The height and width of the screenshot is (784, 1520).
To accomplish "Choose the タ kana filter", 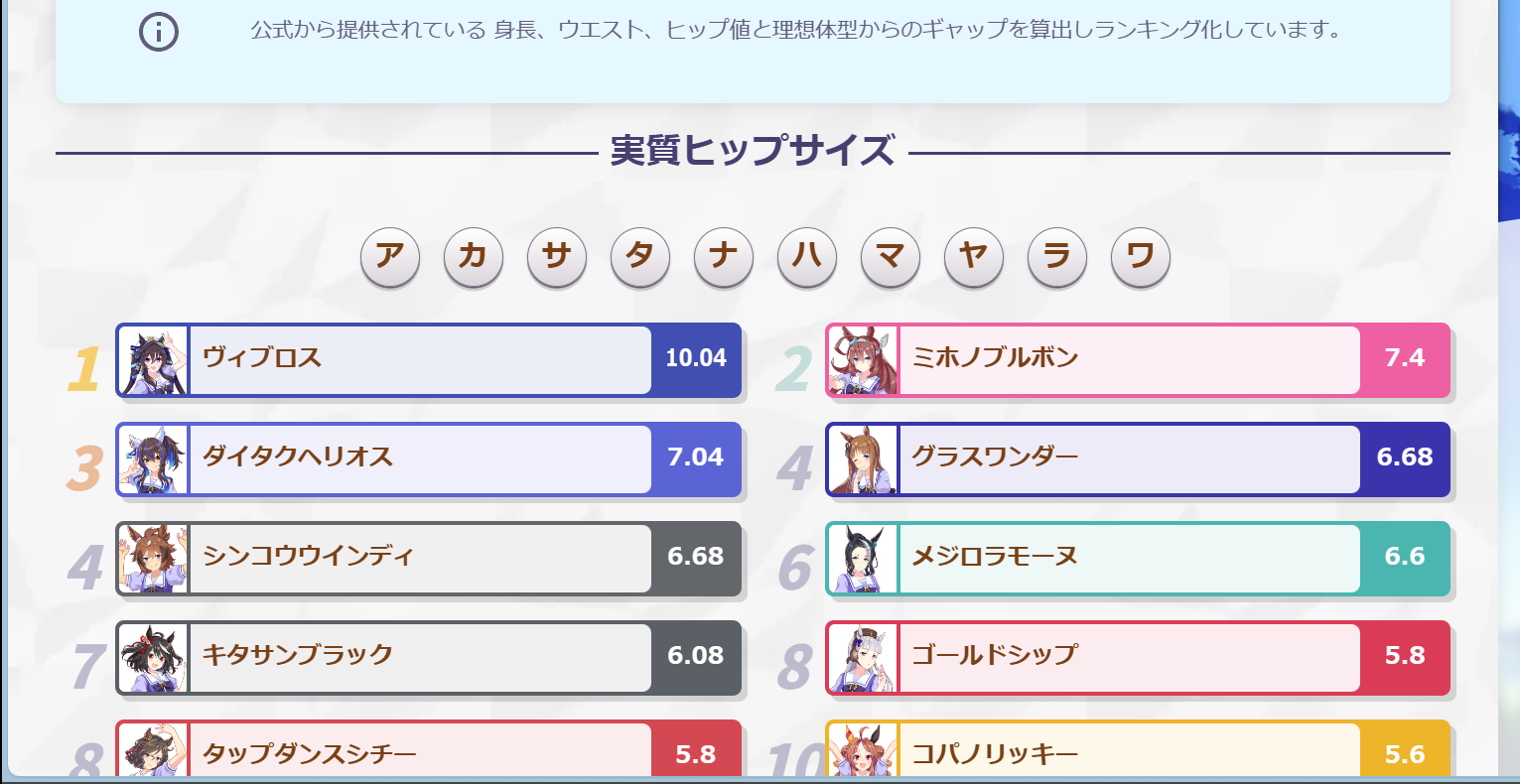I will point(640,257).
